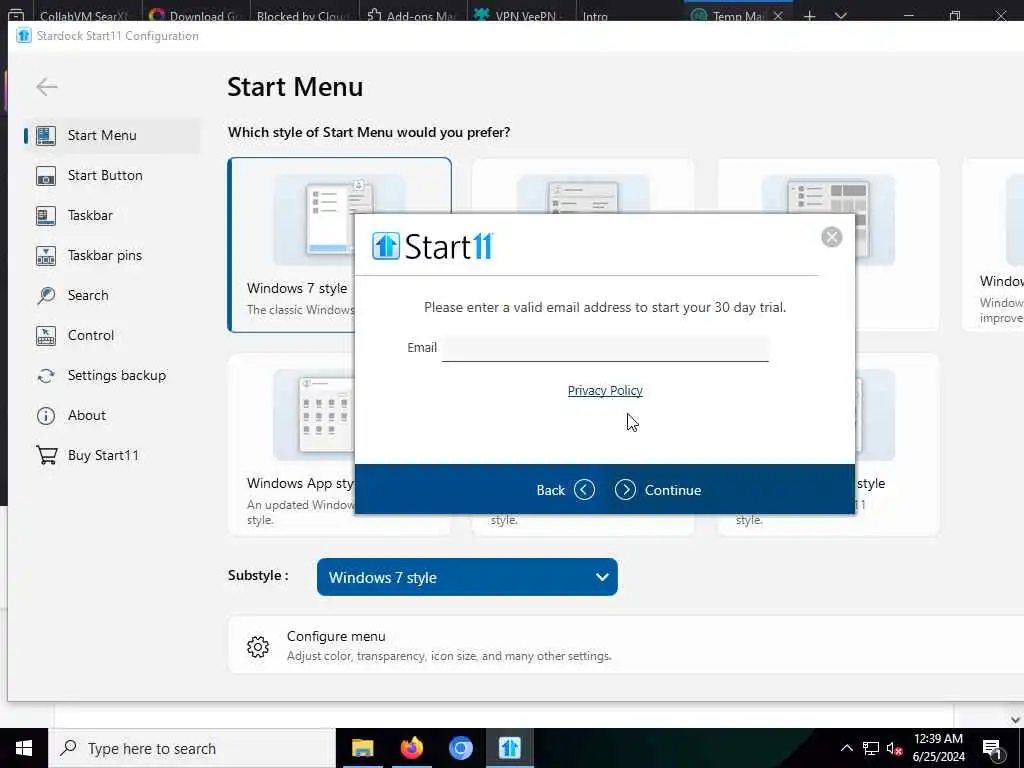Select the Control keyboard icon
1024x768 pixels.
click(46, 336)
